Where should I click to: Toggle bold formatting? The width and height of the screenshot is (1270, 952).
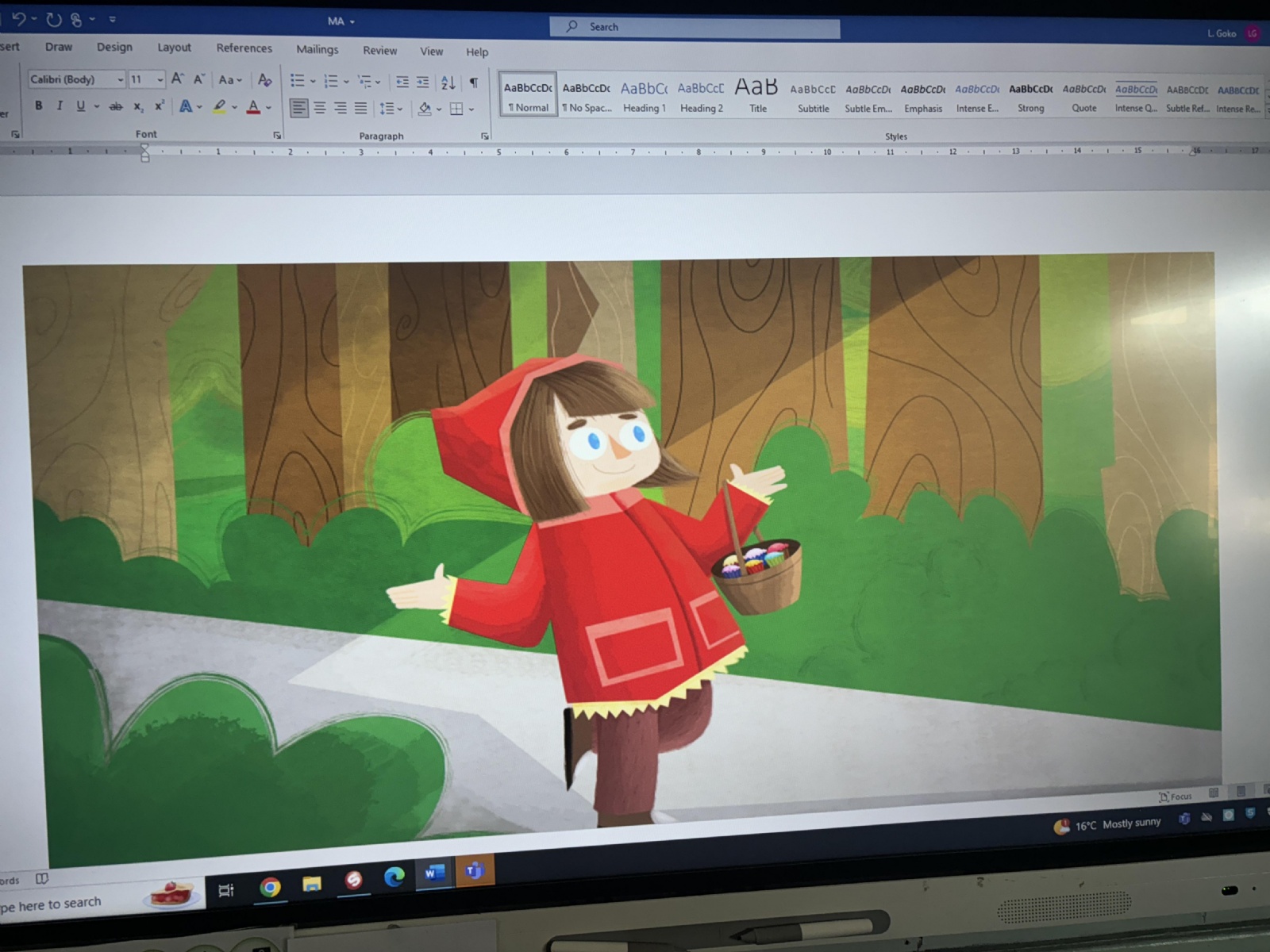click(38, 106)
